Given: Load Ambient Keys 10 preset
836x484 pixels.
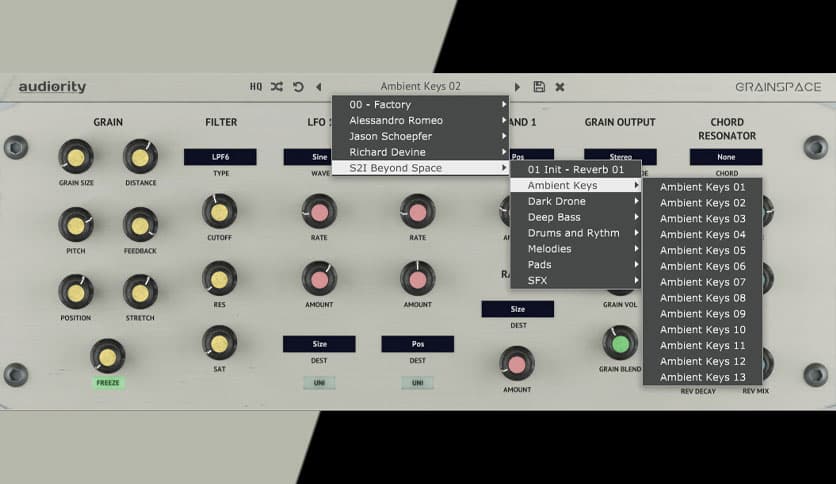Looking at the screenshot, I should (x=703, y=329).
